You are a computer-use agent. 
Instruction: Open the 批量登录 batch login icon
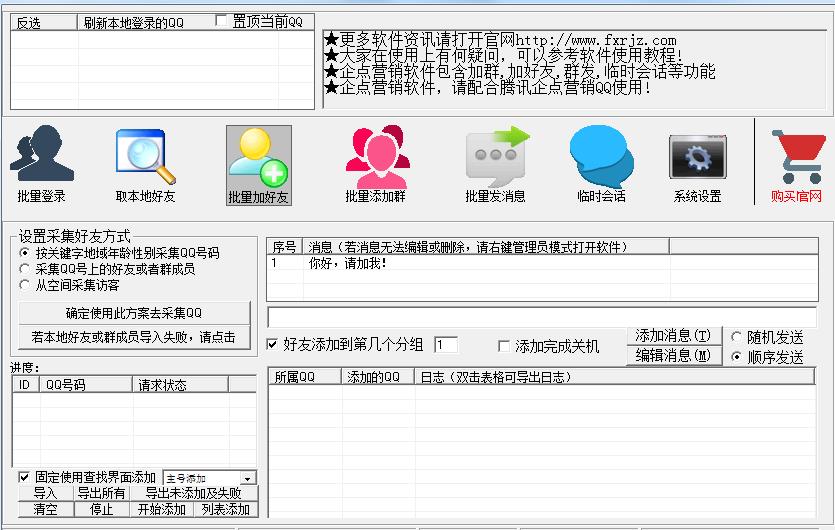(42, 165)
